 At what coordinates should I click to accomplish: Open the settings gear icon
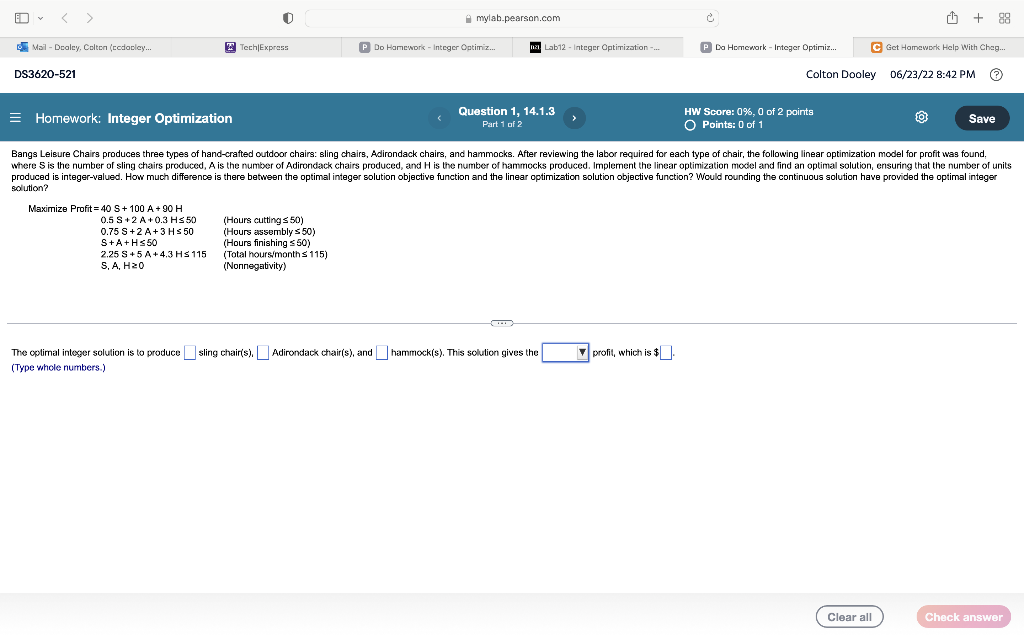pos(921,117)
